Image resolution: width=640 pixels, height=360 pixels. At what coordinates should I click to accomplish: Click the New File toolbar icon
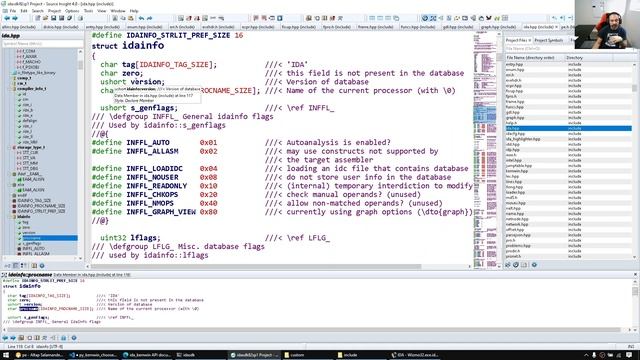[38, 18]
